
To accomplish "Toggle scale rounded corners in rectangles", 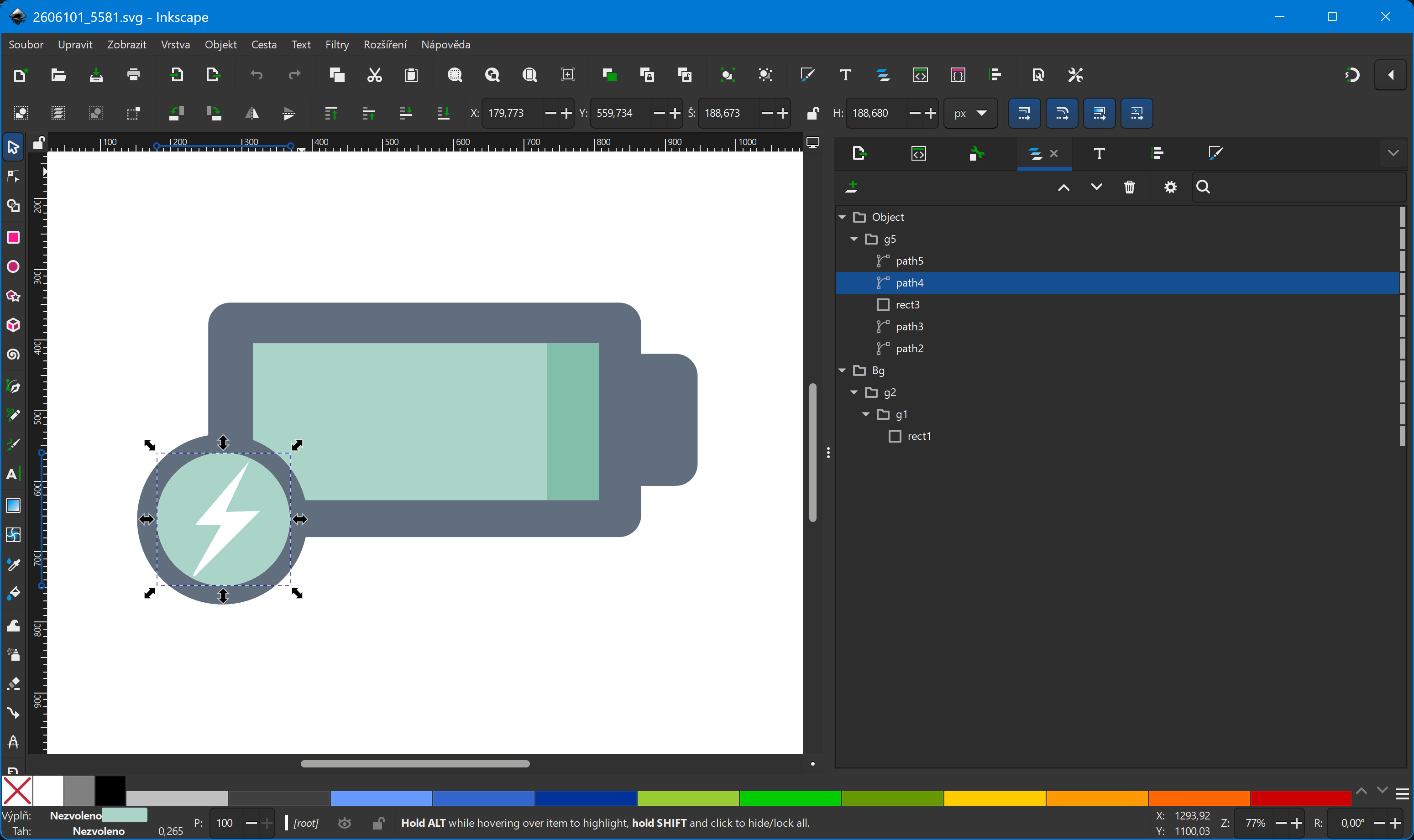I will 1061,113.
